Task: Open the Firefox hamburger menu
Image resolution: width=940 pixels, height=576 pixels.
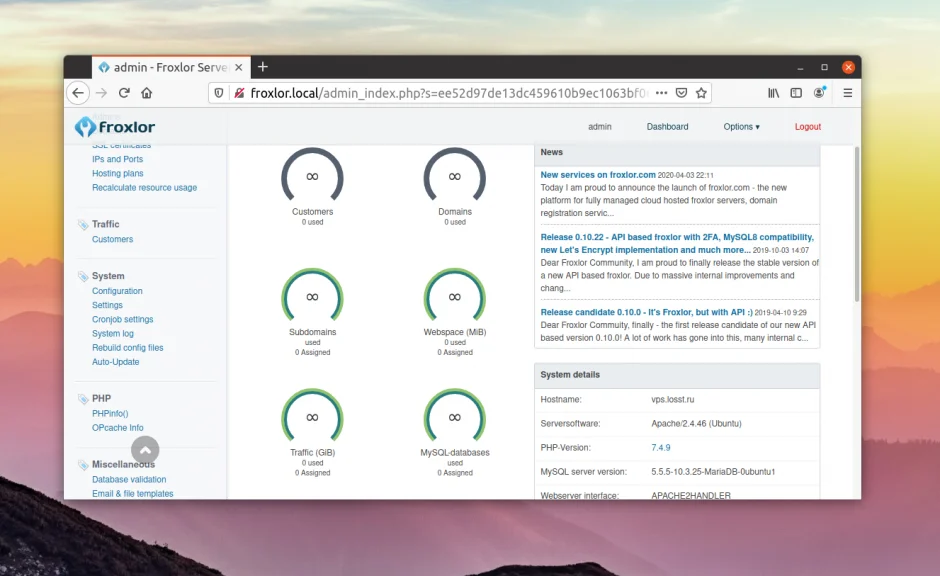Action: point(847,92)
